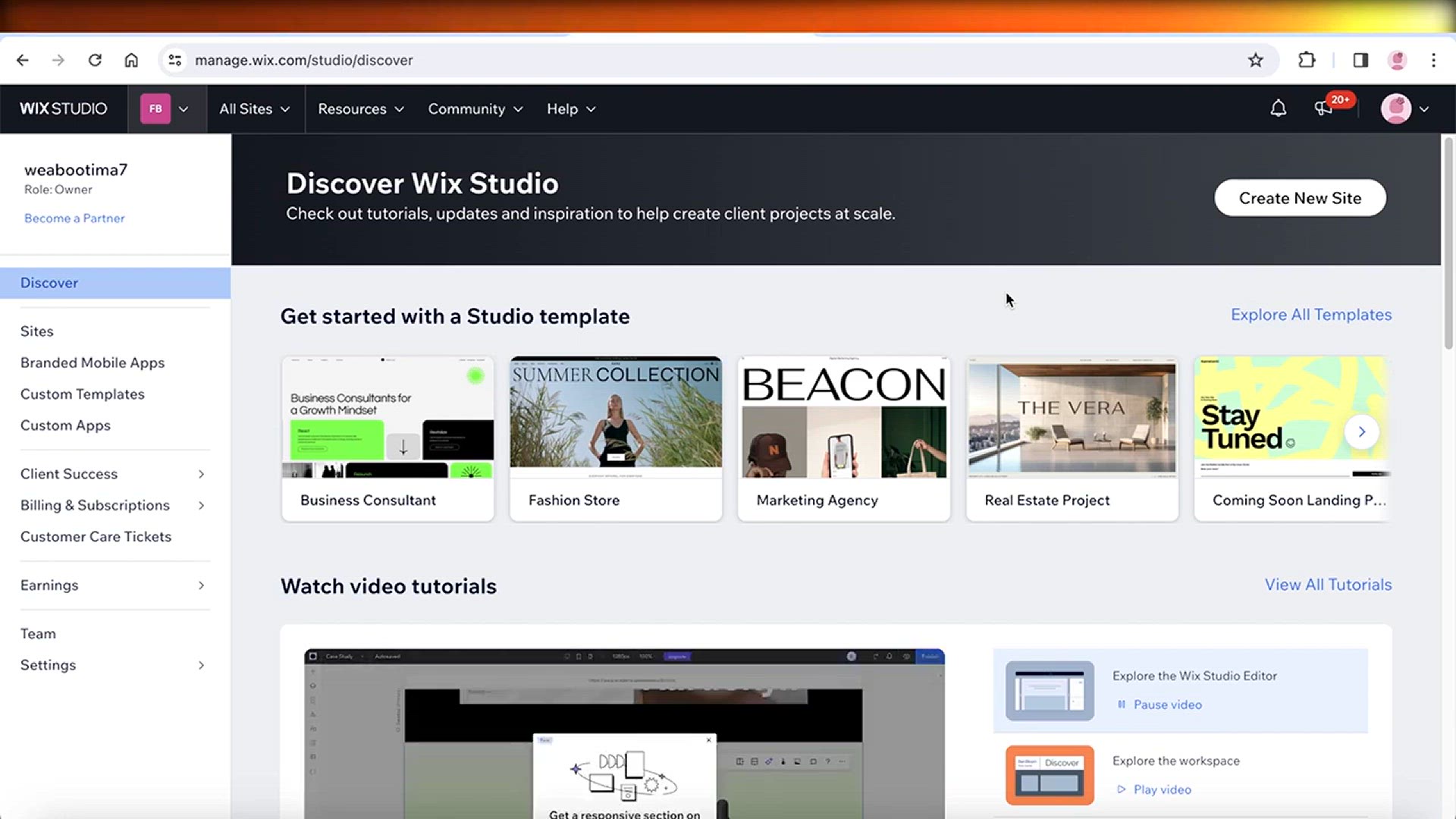Open Sites in the sidebar
The height and width of the screenshot is (819, 1456).
[37, 331]
